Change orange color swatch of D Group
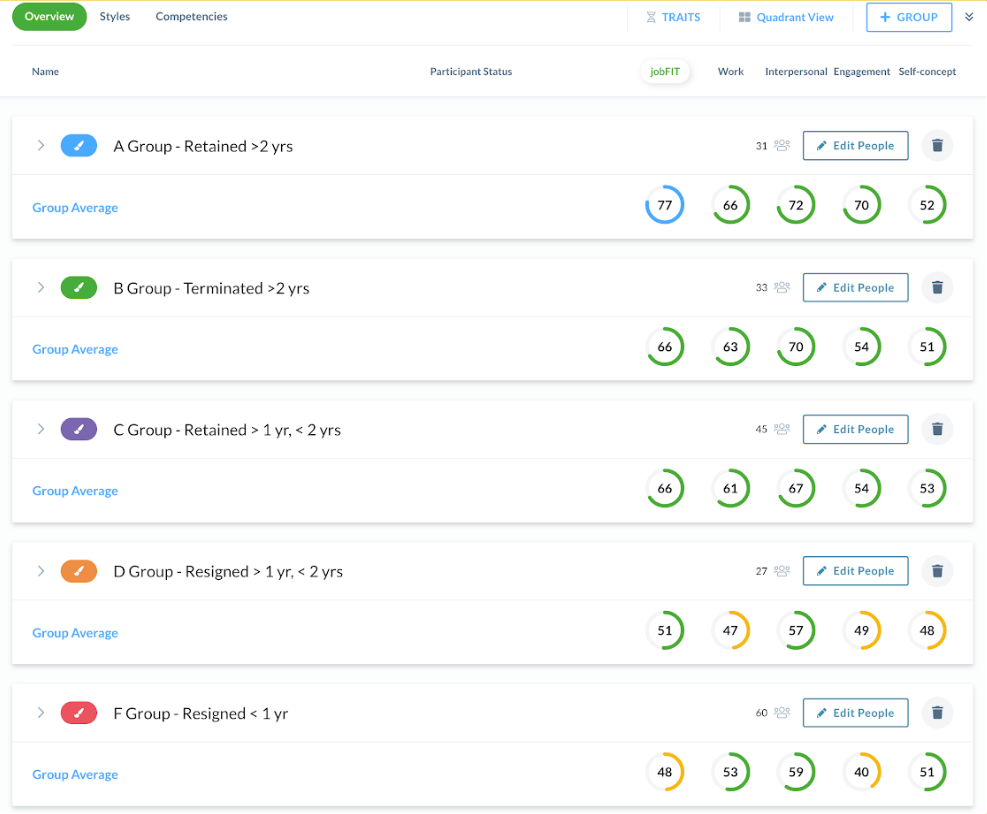987x814 pixels. click(x=79, y=571)
